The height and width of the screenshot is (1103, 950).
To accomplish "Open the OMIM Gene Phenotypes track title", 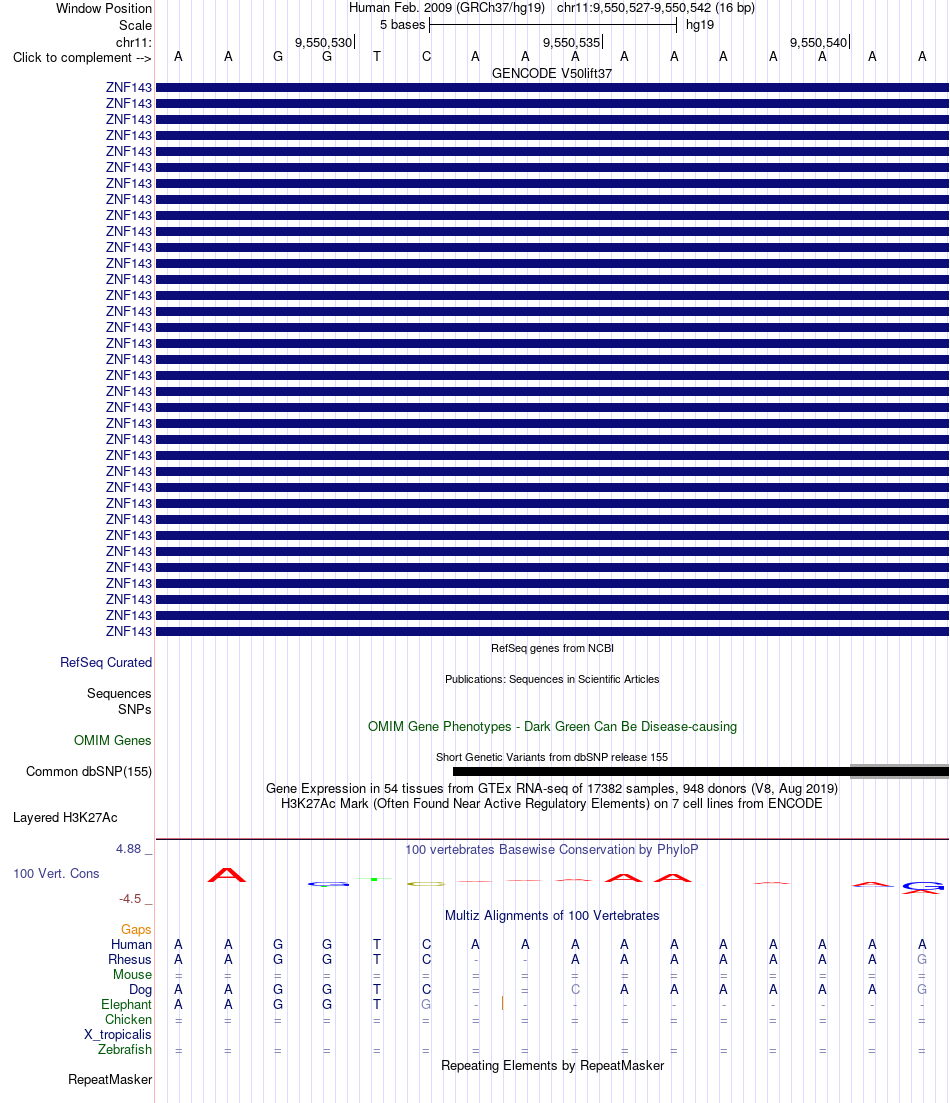I will point(552,727).
